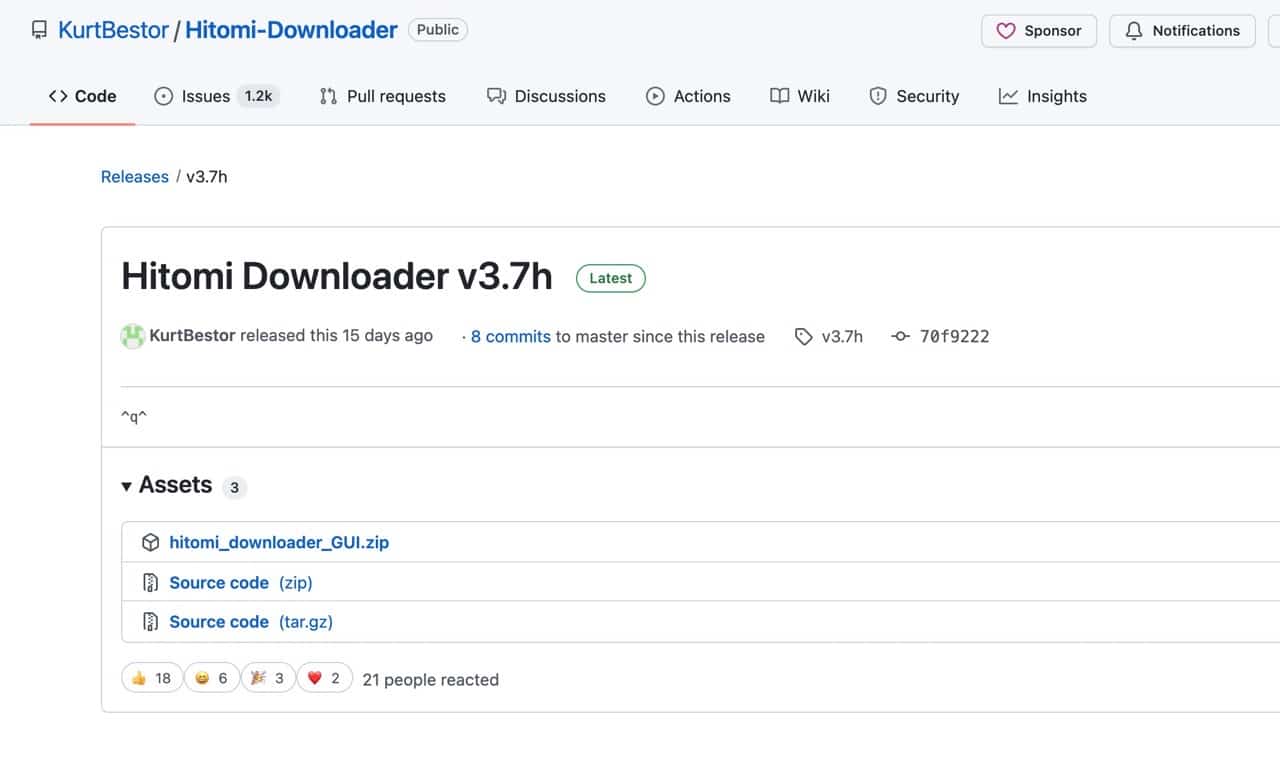Toggle the laugh reaction 6
The height and width of the screenshot is (758, 1280).
[x=212, y=678]
